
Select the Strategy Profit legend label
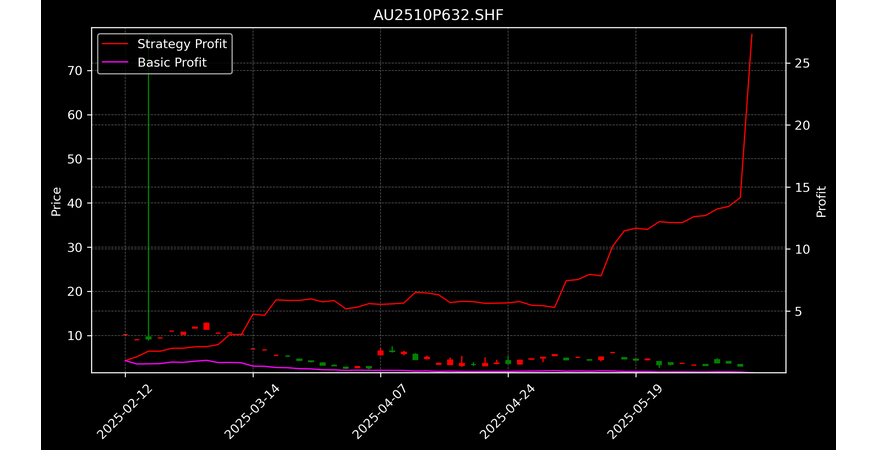pos(182,44)
